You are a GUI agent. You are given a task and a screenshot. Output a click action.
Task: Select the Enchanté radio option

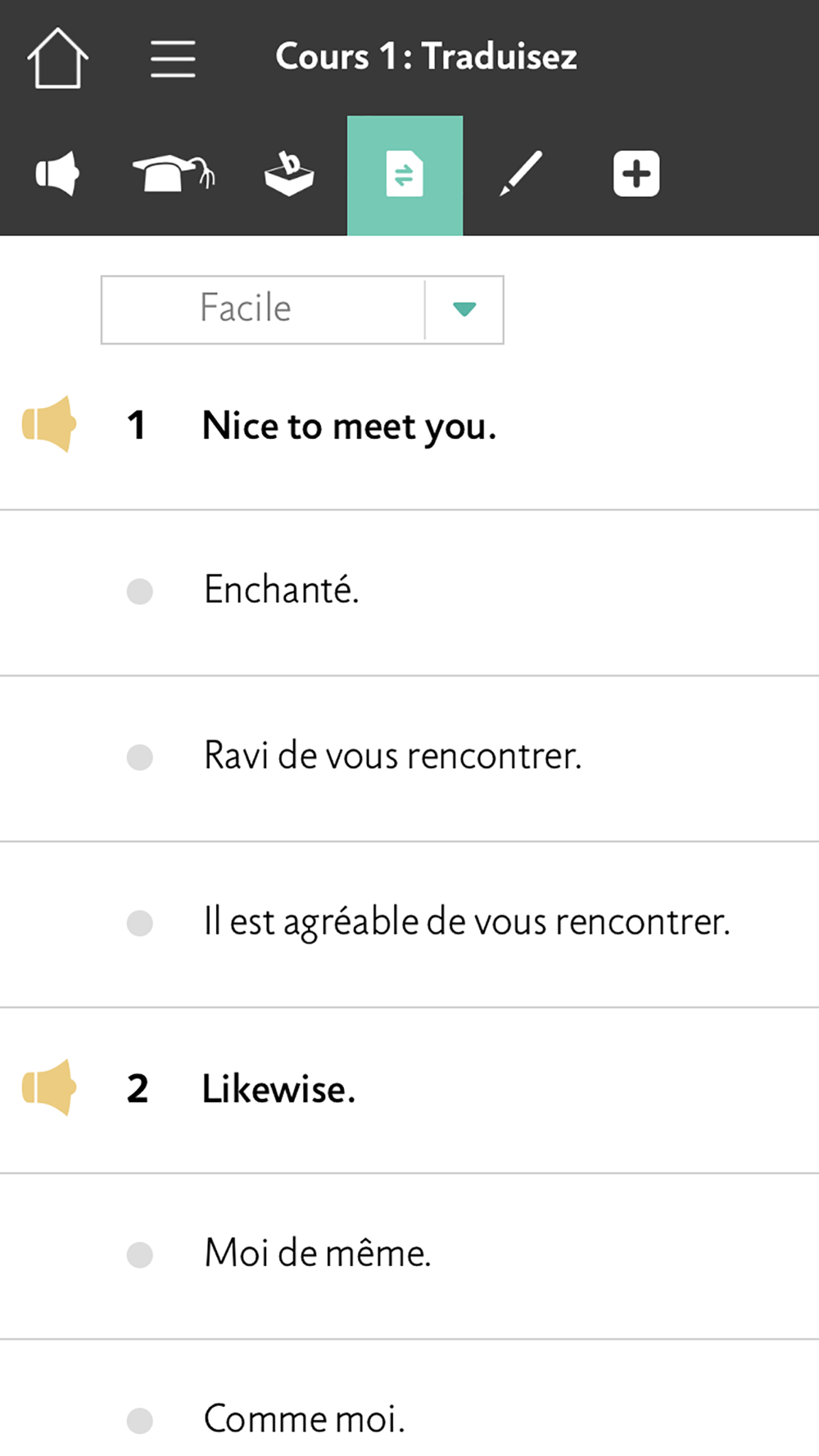tap(409, 592)
